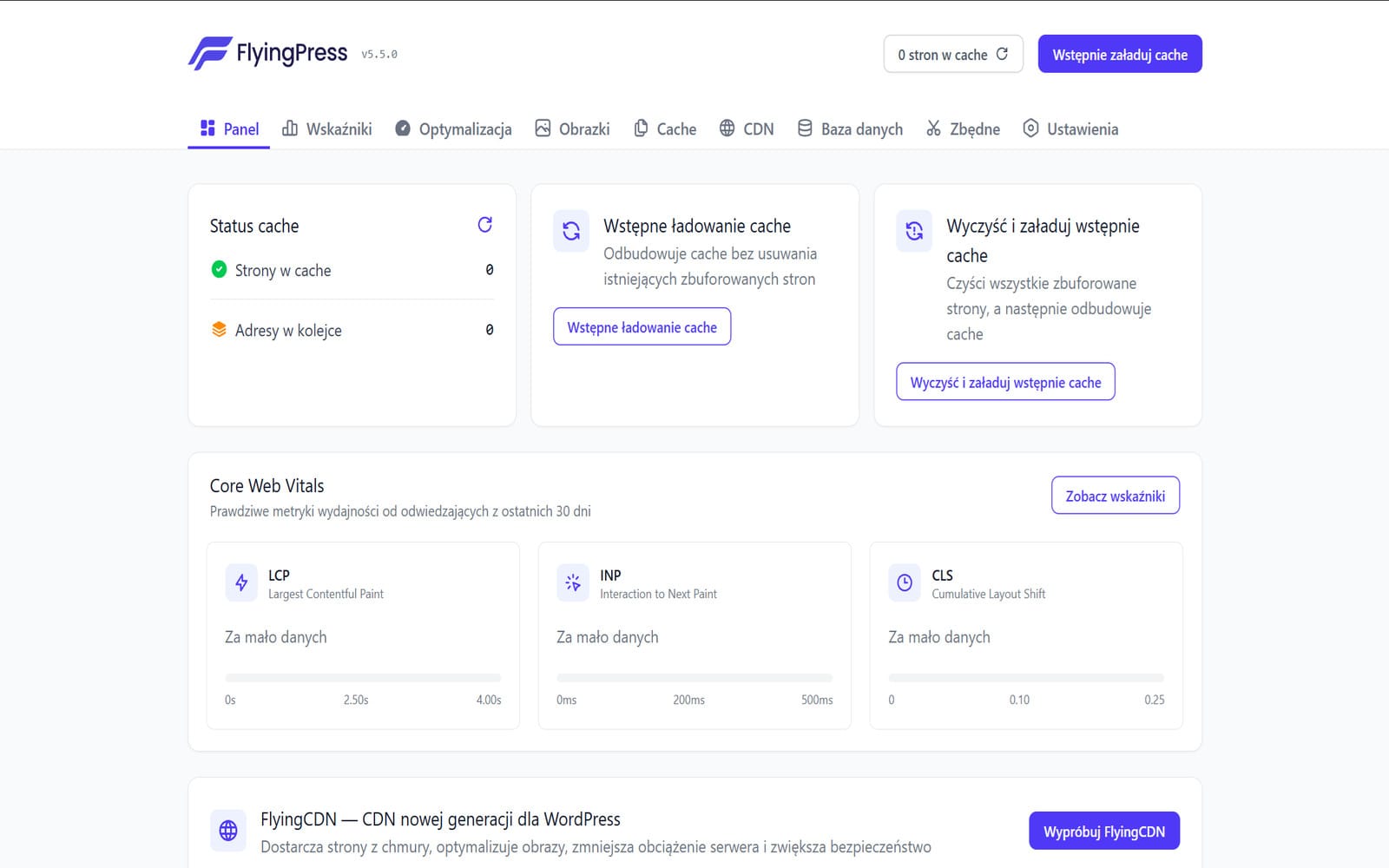Screen dimensions: 1389x868
Task: Open the CDN tab
Action: (747, 129)
